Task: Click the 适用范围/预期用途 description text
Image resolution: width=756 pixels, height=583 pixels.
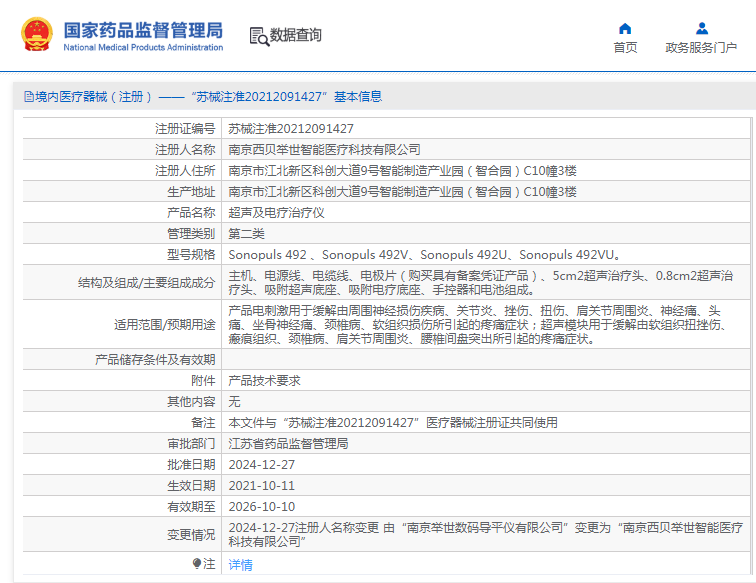Action: tap(477, 325)
